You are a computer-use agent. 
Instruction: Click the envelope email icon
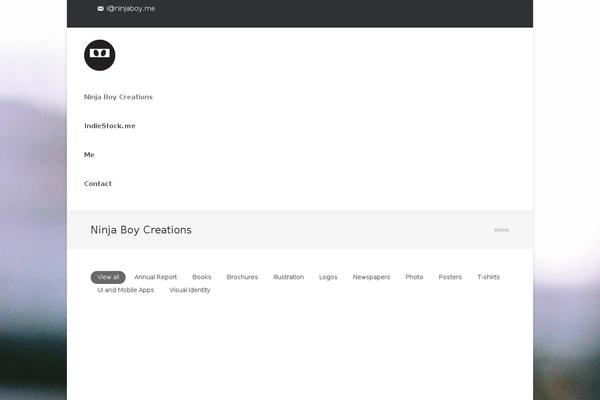(x=100, y=9)
